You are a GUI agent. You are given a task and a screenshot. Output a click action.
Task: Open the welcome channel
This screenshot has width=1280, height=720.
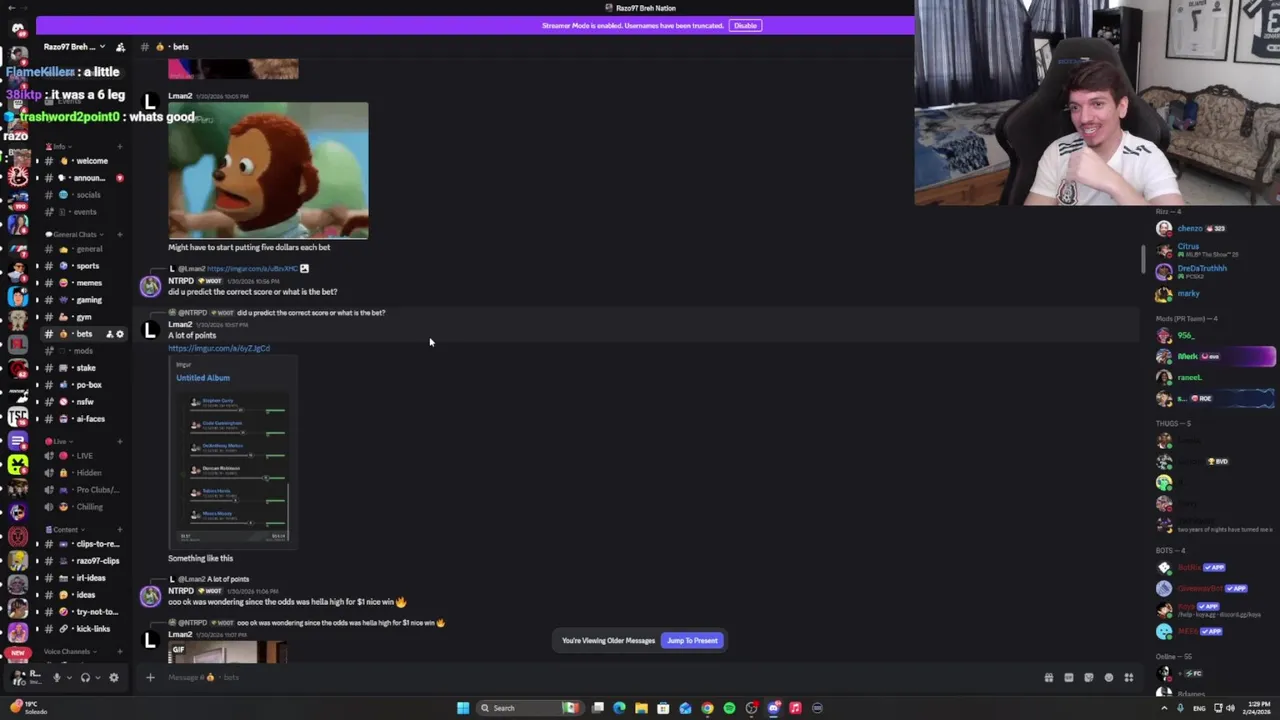[x=85, y=161]
